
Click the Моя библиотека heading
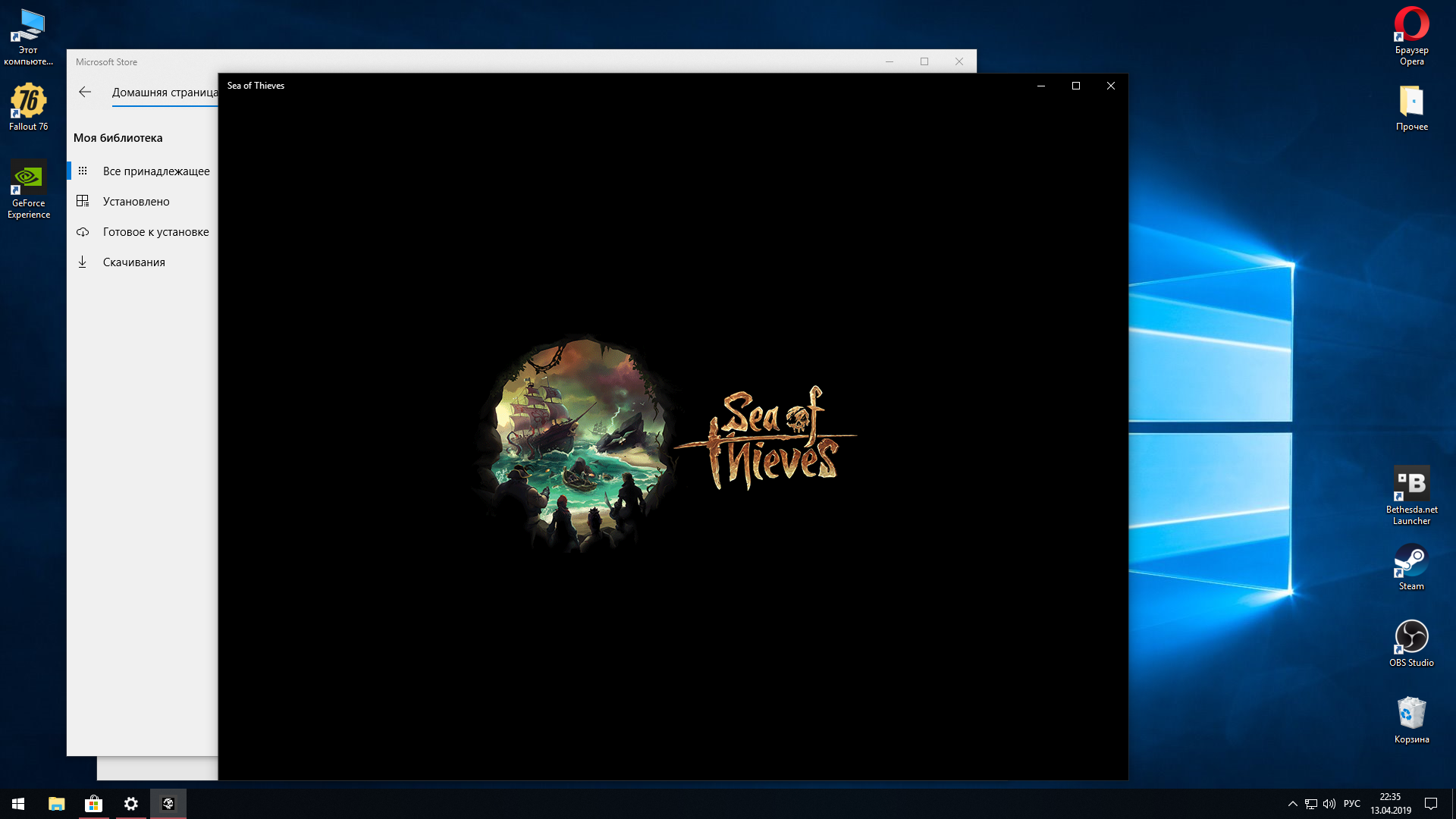tap(118, 138)
